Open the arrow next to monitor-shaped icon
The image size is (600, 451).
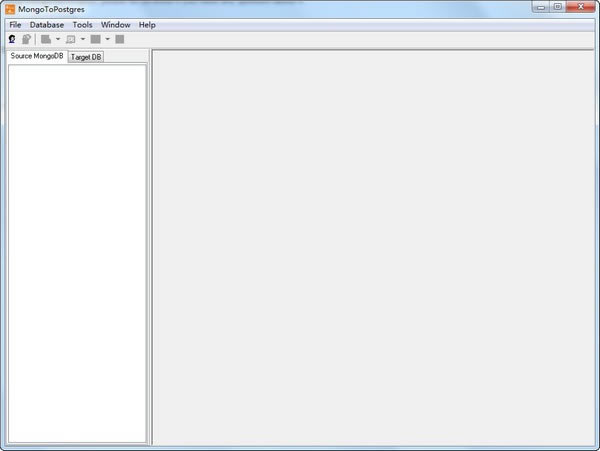(83, 39)
